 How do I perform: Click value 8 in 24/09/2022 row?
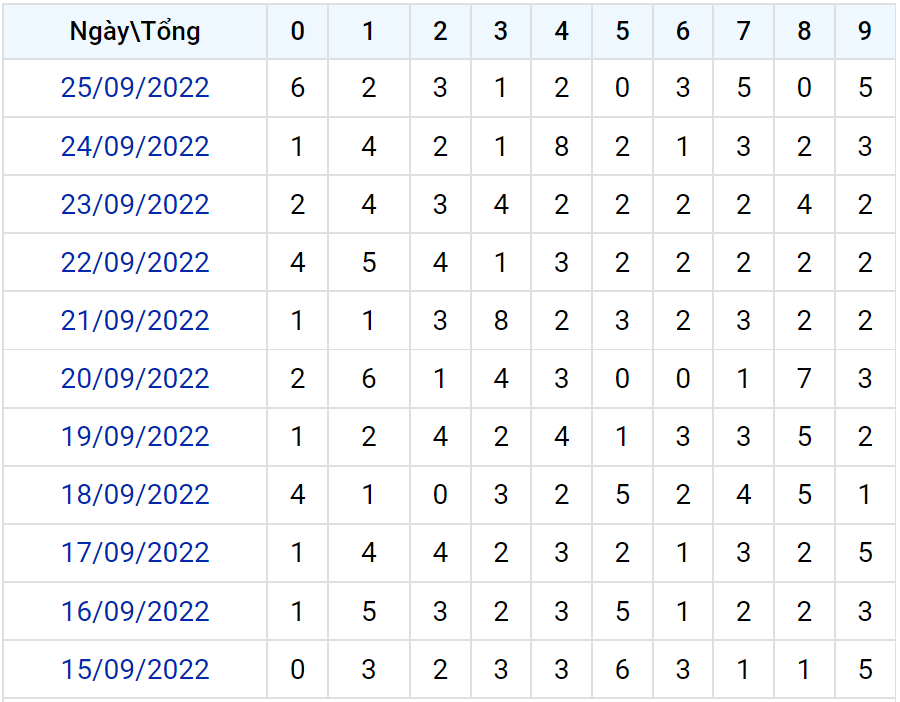pos(561,146)
